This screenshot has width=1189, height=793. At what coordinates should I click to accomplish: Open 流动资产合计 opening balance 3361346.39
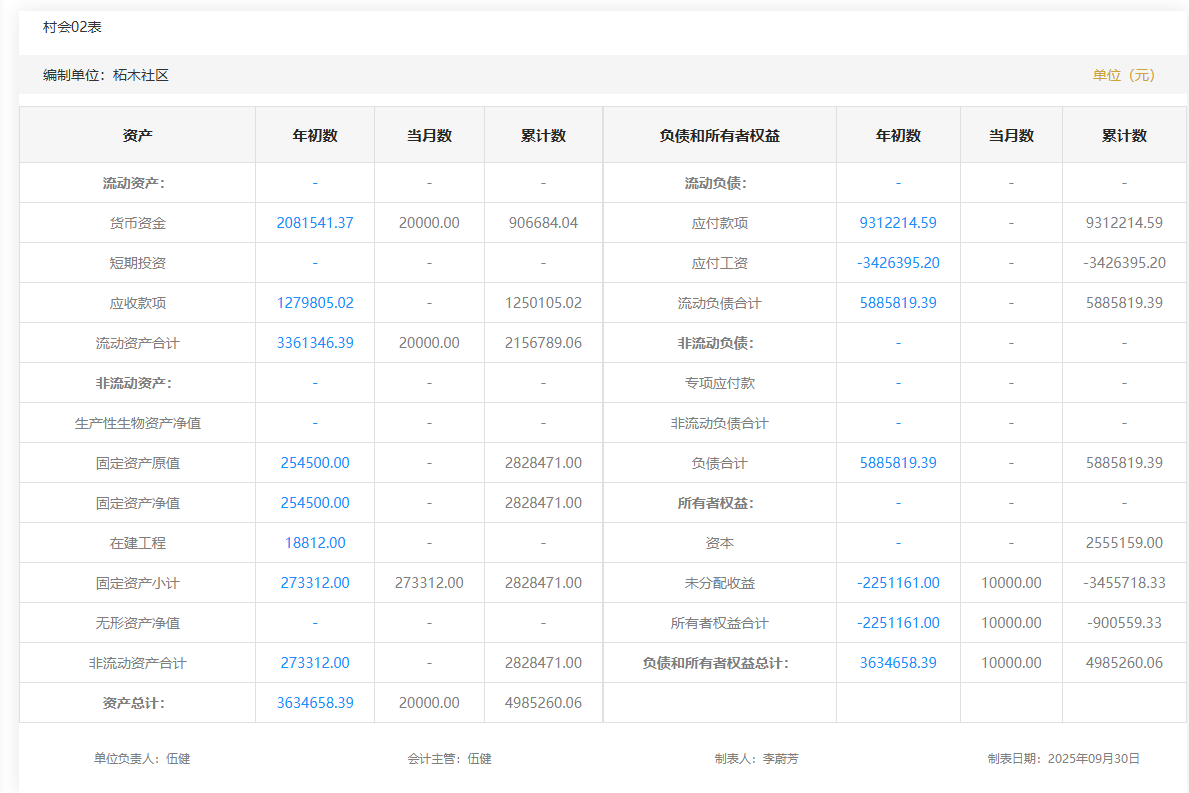[x=315, y=343]
